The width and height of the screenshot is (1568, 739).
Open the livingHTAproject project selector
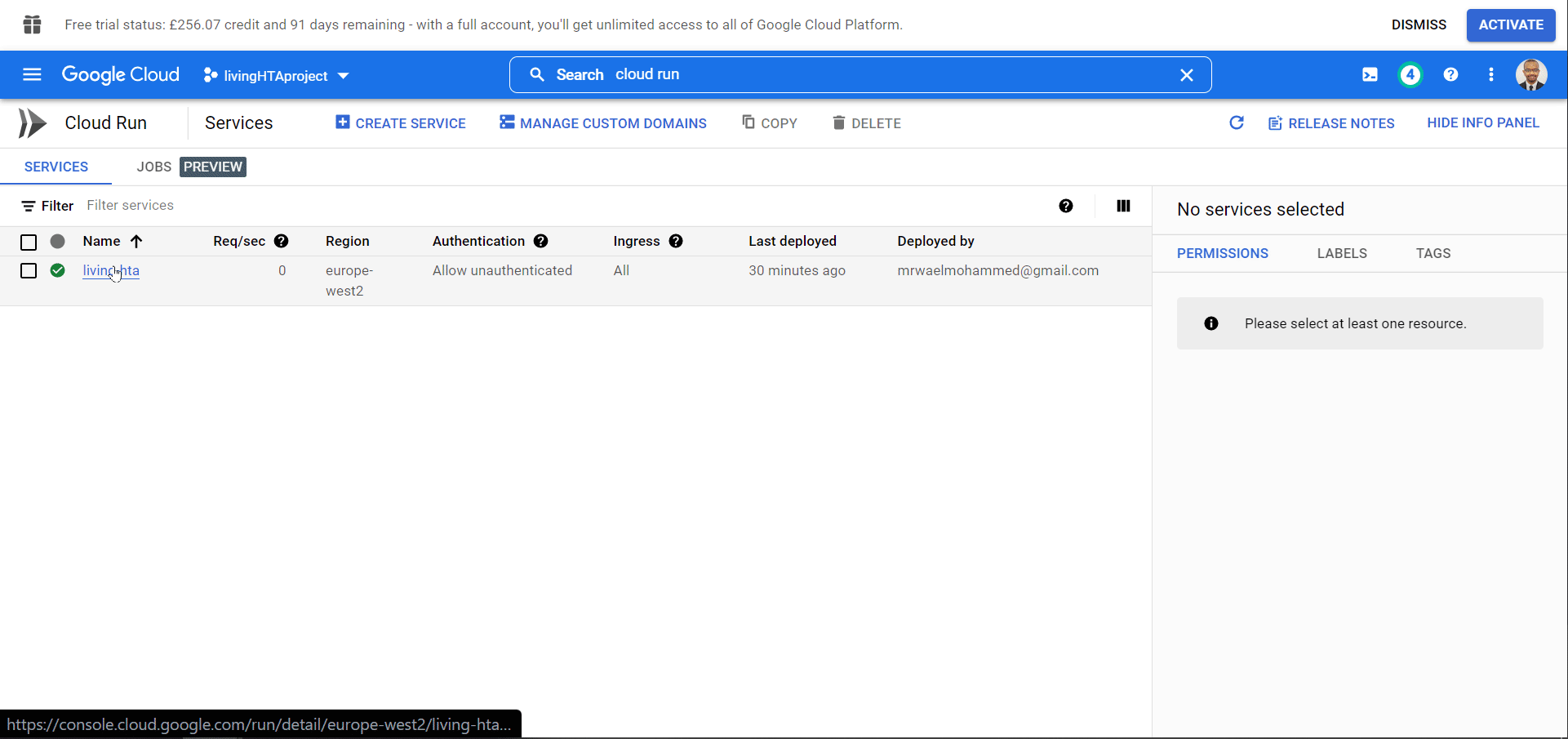click(x=276, y=75)
